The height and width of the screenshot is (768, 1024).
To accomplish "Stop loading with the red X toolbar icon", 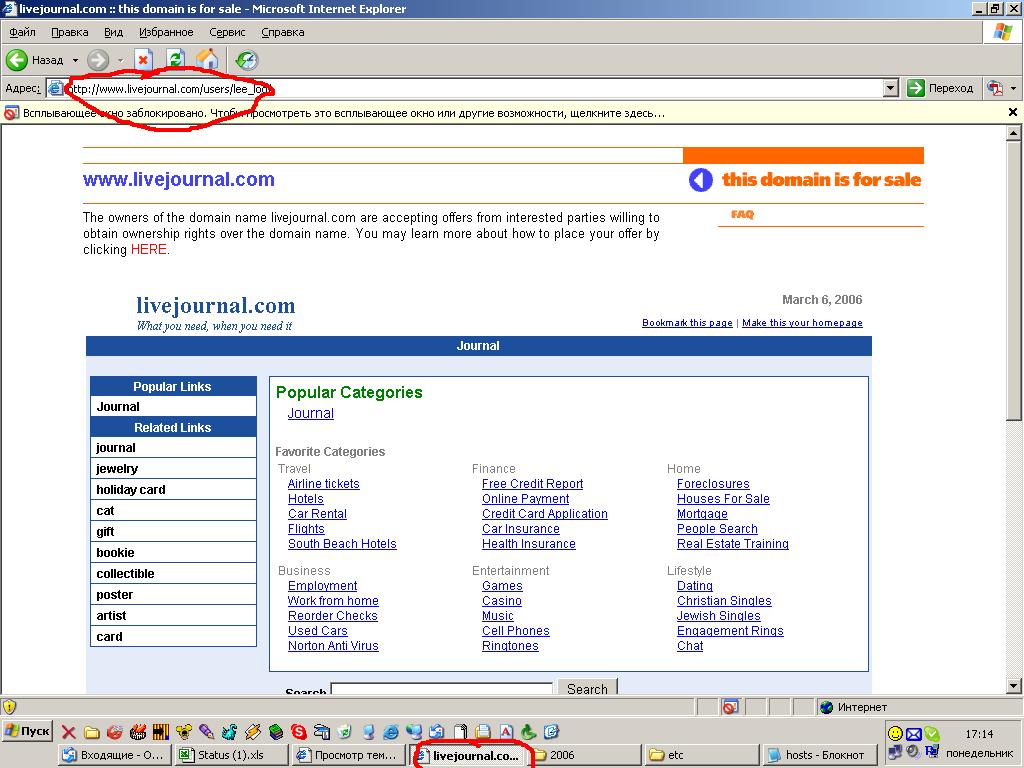I will click(x=143, y=60).
